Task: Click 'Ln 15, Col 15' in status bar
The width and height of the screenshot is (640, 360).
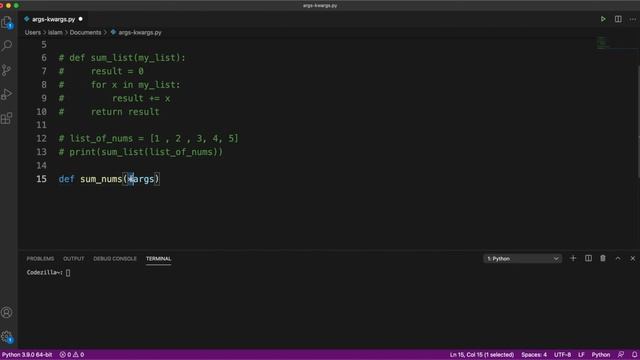Action: click(482, 355)
